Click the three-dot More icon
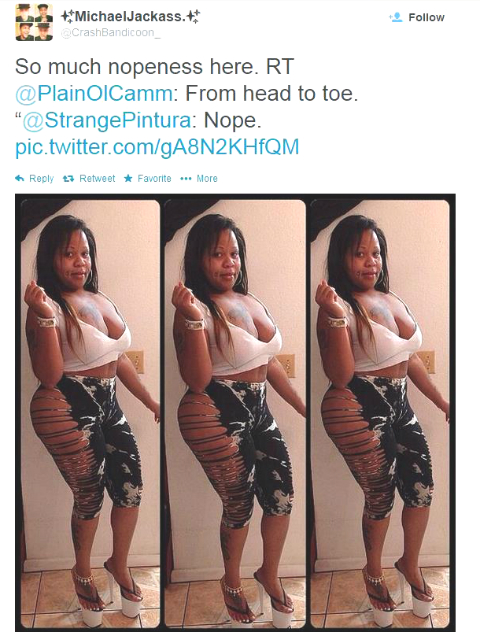The height and width of the screenshot is (632, 480). [185, 179]
